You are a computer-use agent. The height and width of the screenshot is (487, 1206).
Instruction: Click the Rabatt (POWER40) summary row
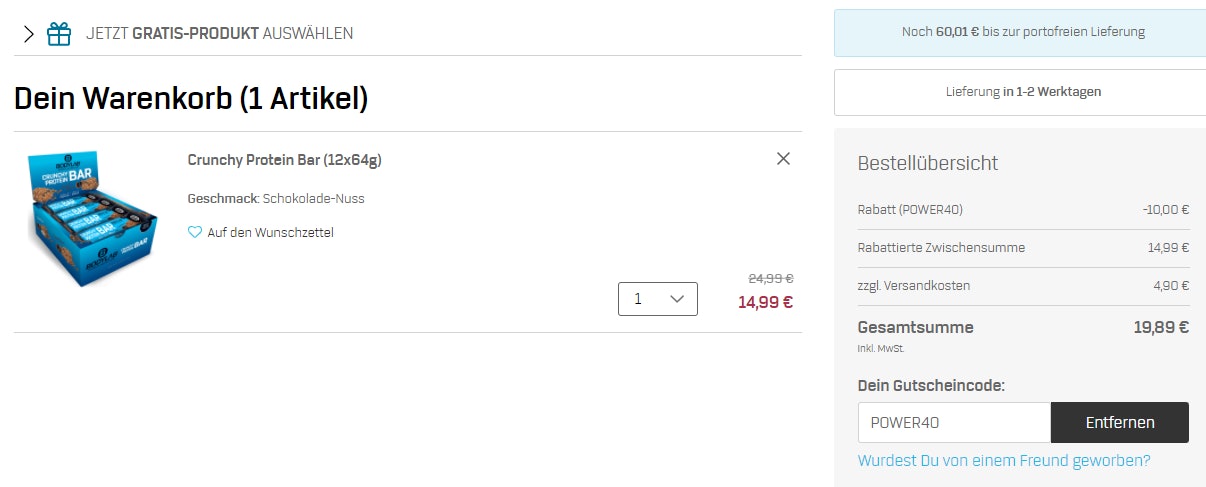point(1022,210)
